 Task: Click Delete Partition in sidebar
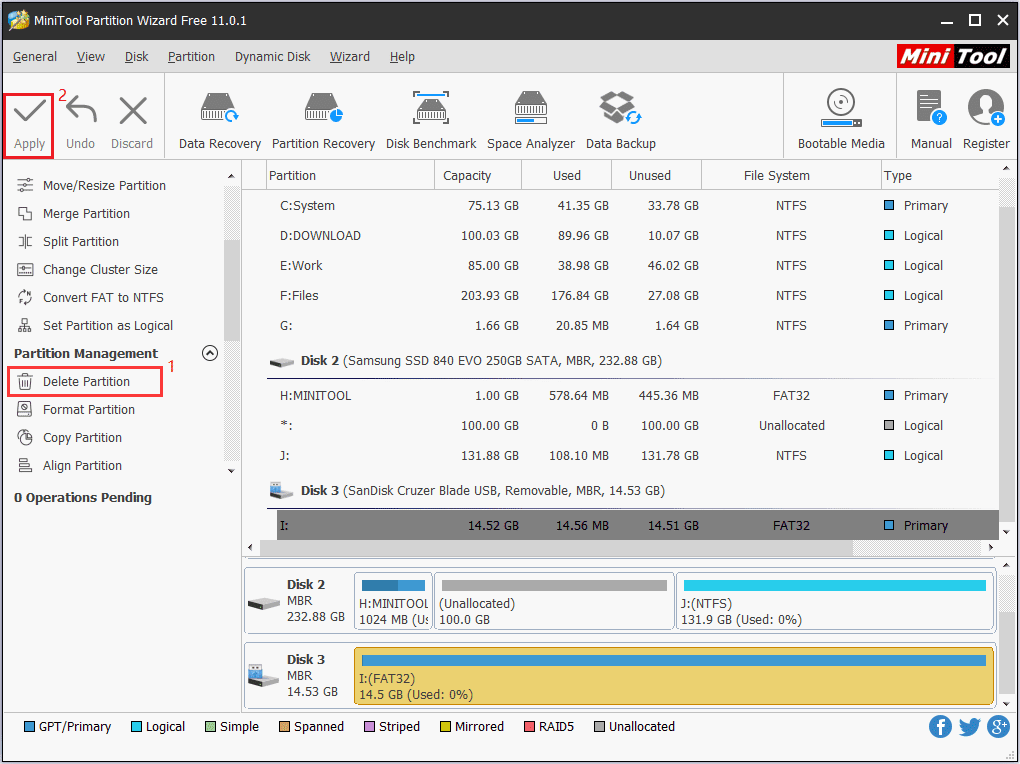coord(86,381)
